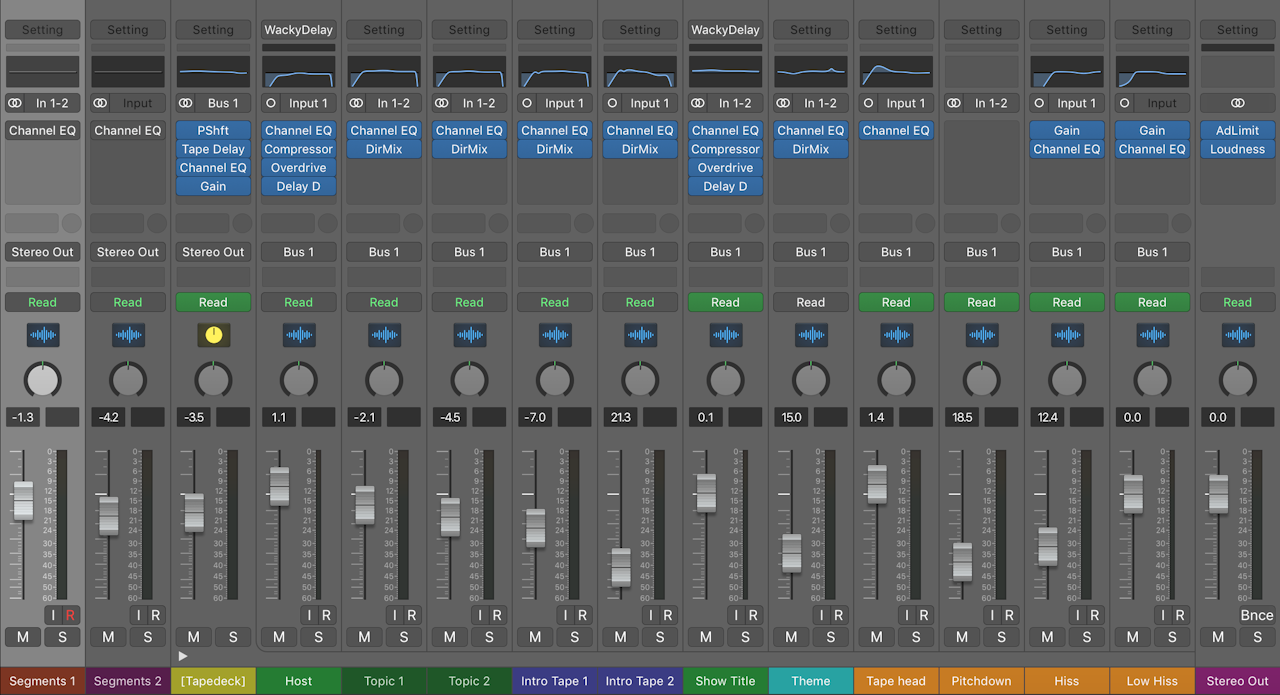This screenshot has height=695, width=1280.
Task: Click the mono input circle icon on Intro Tape 1
Action: click(528, 103)
